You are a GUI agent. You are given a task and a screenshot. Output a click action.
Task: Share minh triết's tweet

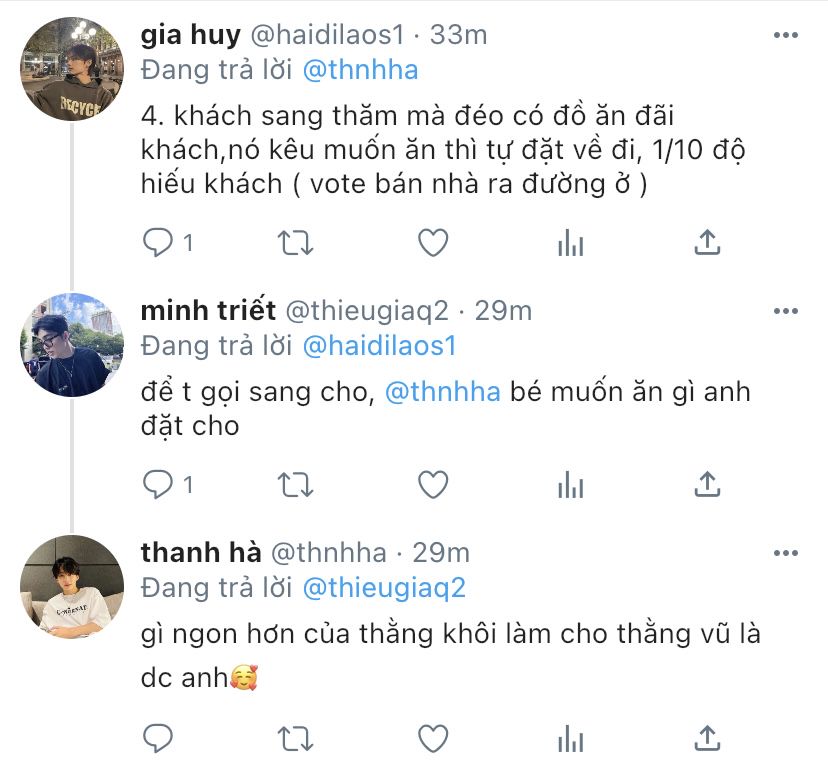click(x=707, y=485)
